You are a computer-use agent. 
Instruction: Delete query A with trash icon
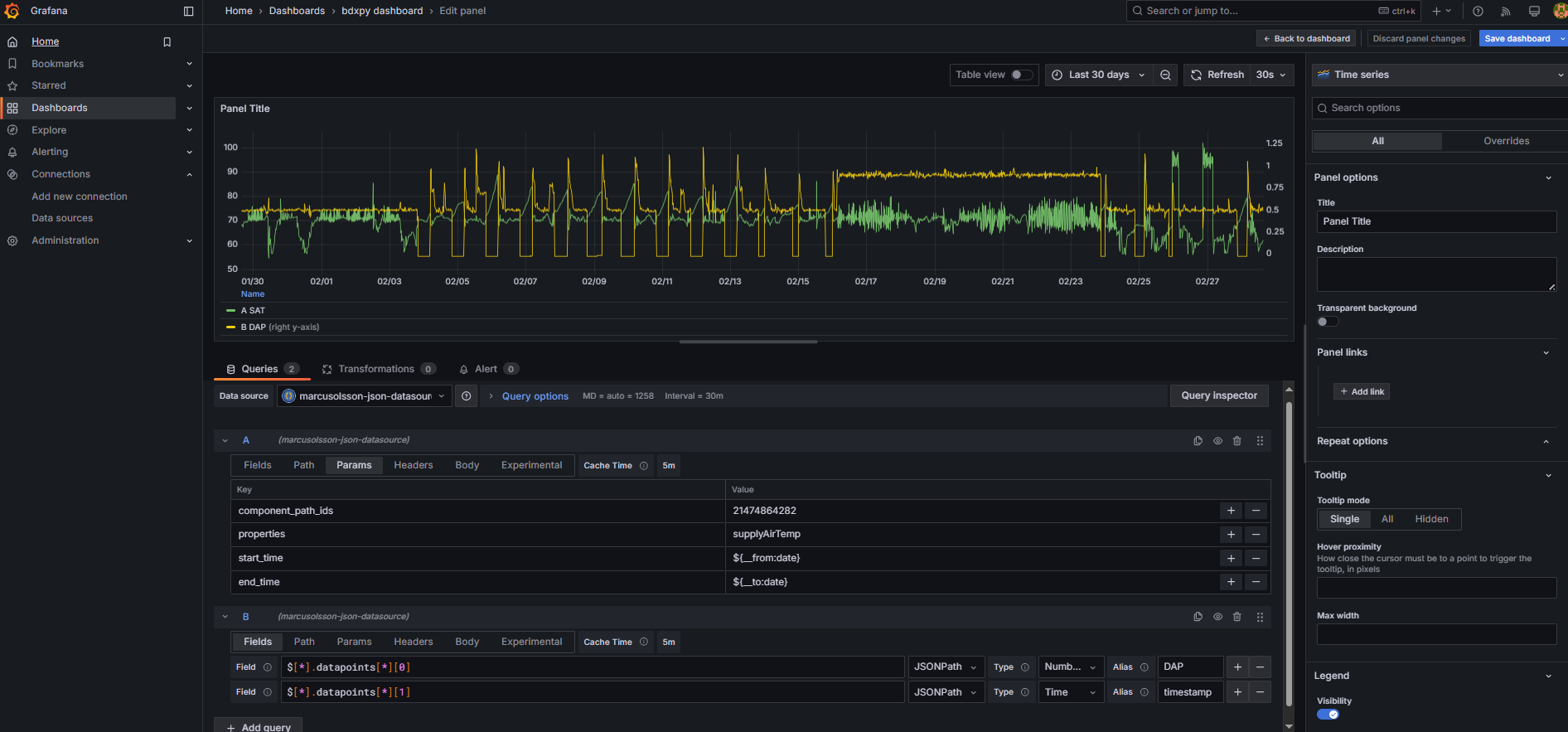[x=1237, y=441]
